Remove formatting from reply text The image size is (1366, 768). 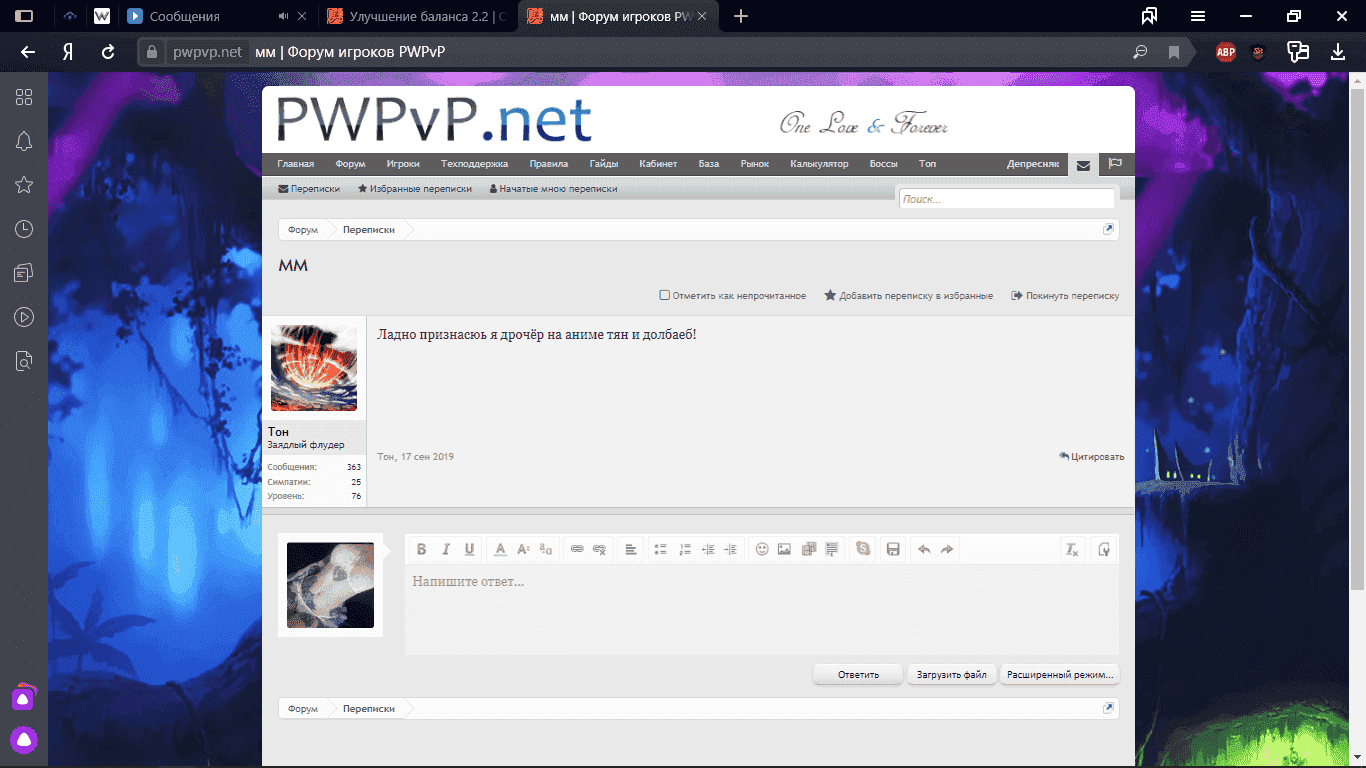click(1072, 549)
